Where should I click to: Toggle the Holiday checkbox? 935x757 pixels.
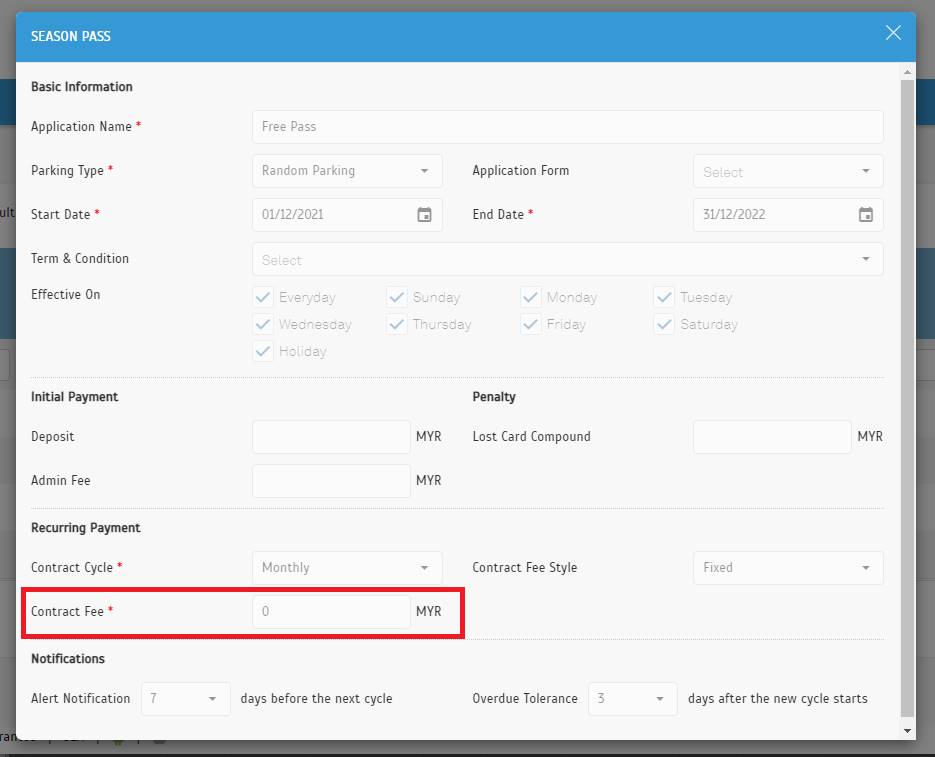point(263,351)
